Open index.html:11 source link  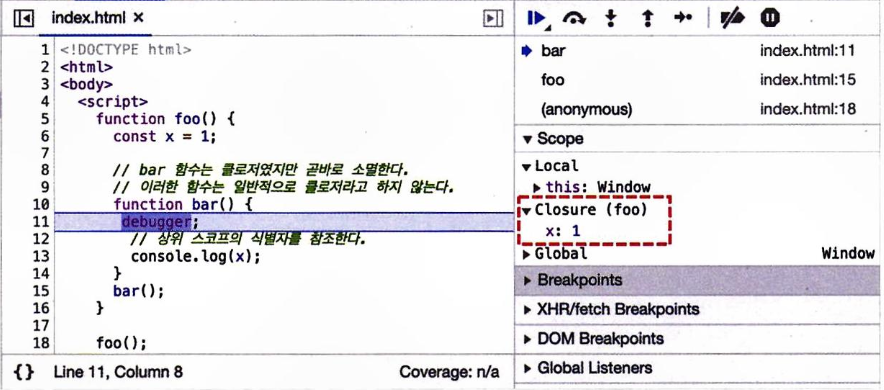point(807,51)
